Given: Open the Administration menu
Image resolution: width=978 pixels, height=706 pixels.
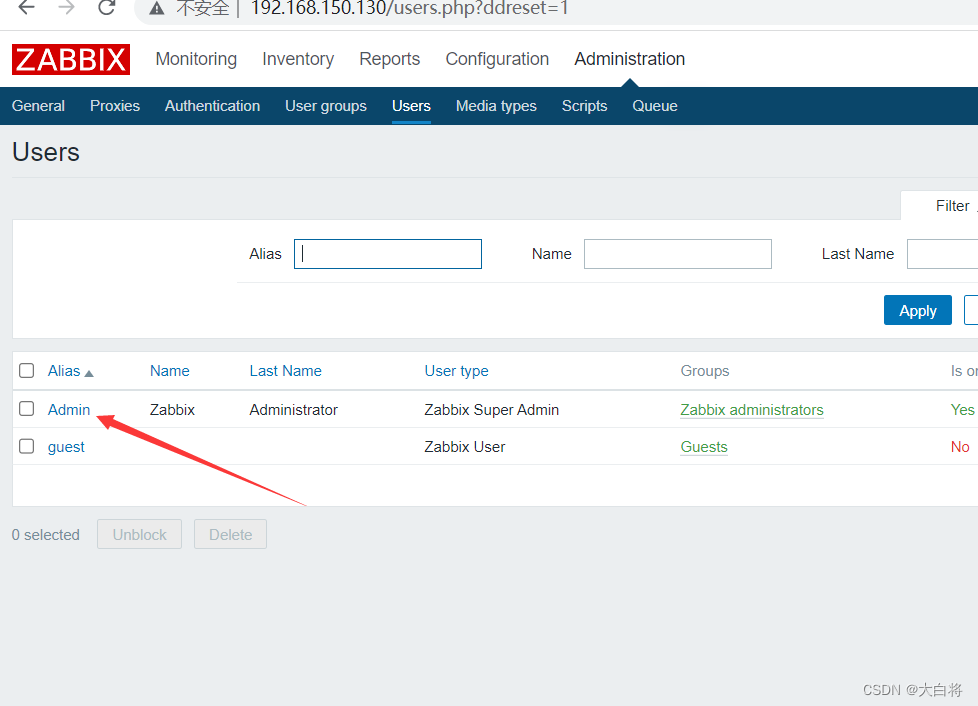Looking at the screenshot, I should pos(629,59).
